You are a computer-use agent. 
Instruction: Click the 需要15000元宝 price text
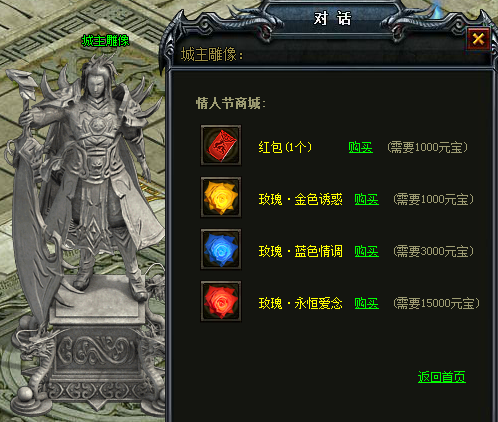tap(436, 303)
